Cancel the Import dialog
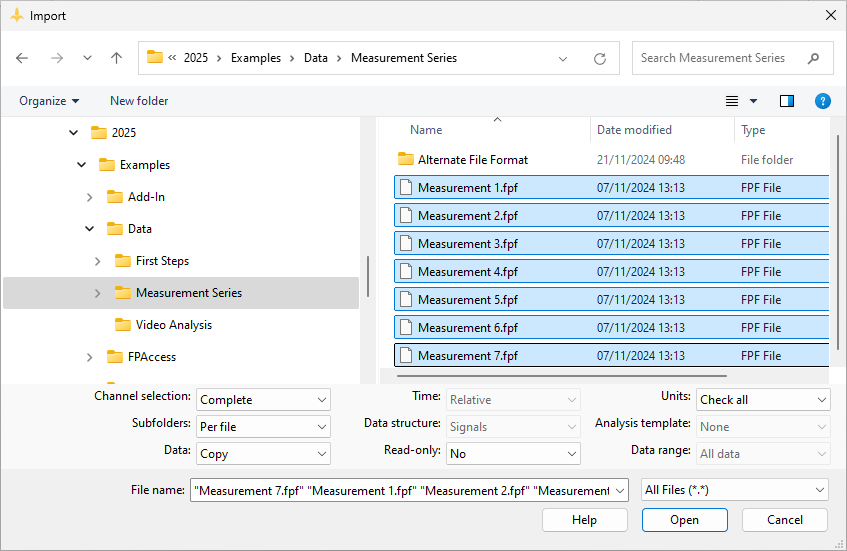The image size is (847, 551). tap(784, 520)
